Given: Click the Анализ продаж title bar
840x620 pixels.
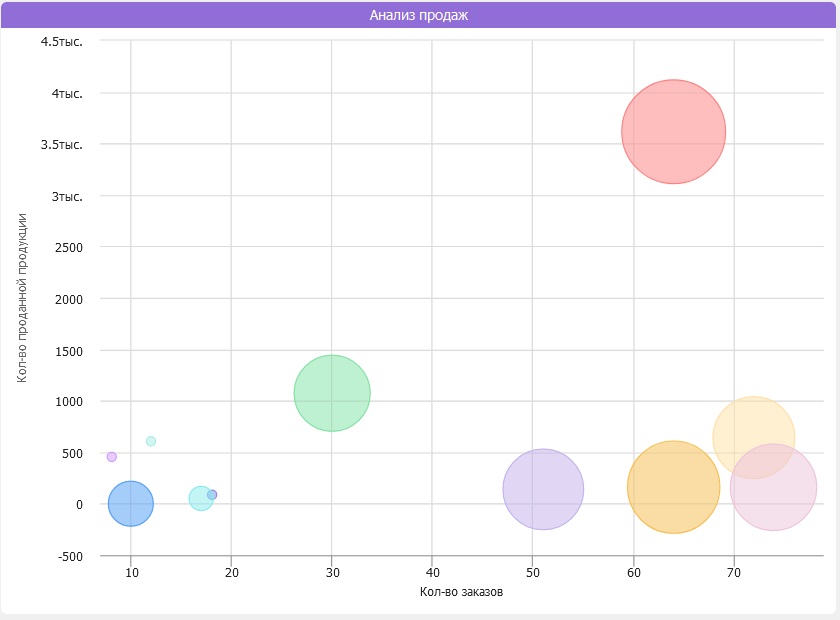Looking at the screenshot, I should point(418,15).
